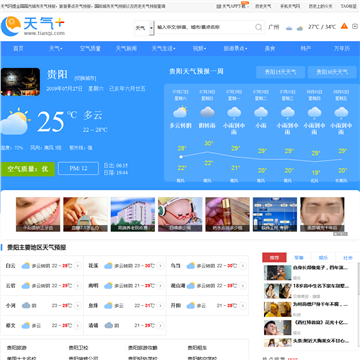
Task: Click the orange warning triangle icon
Action: click(344, 26)
